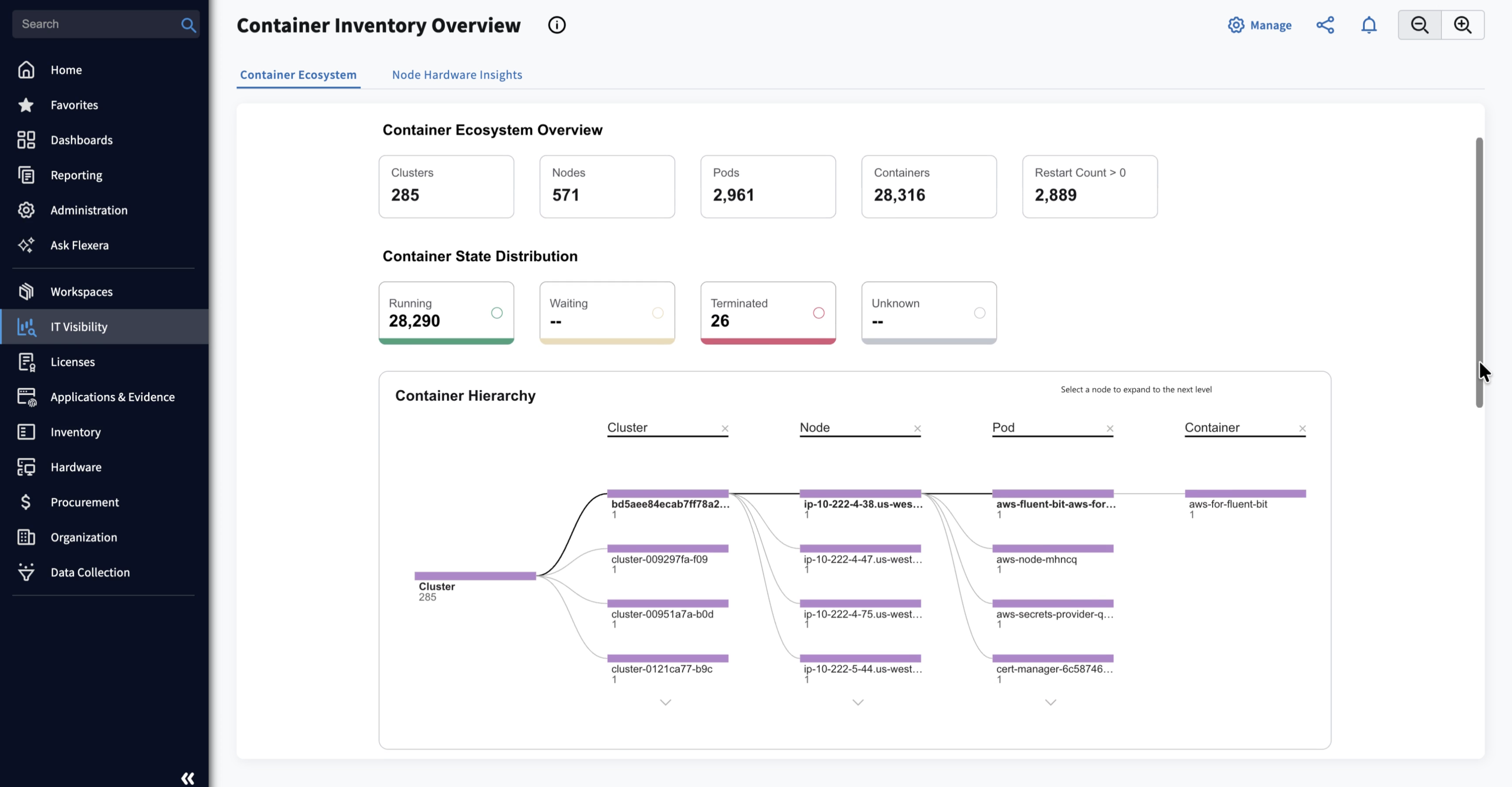1512x787 pixels.
Task: Open the Dashboards icon in sidebar
Action: pos(26,140)
